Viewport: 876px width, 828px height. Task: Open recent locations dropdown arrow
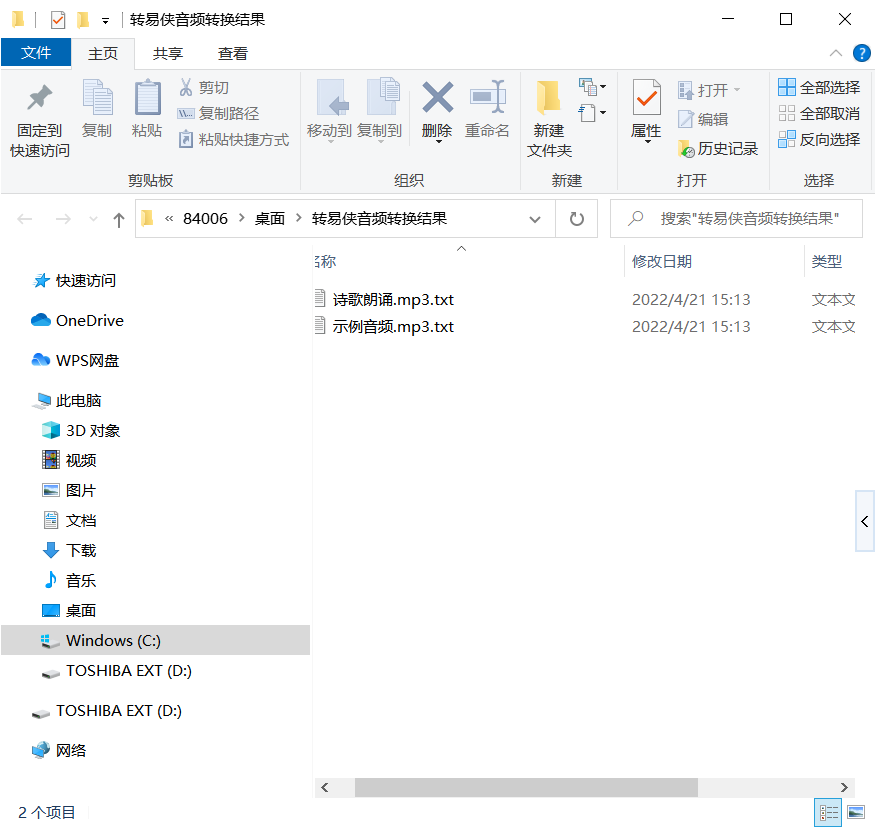tap(93, 219)
